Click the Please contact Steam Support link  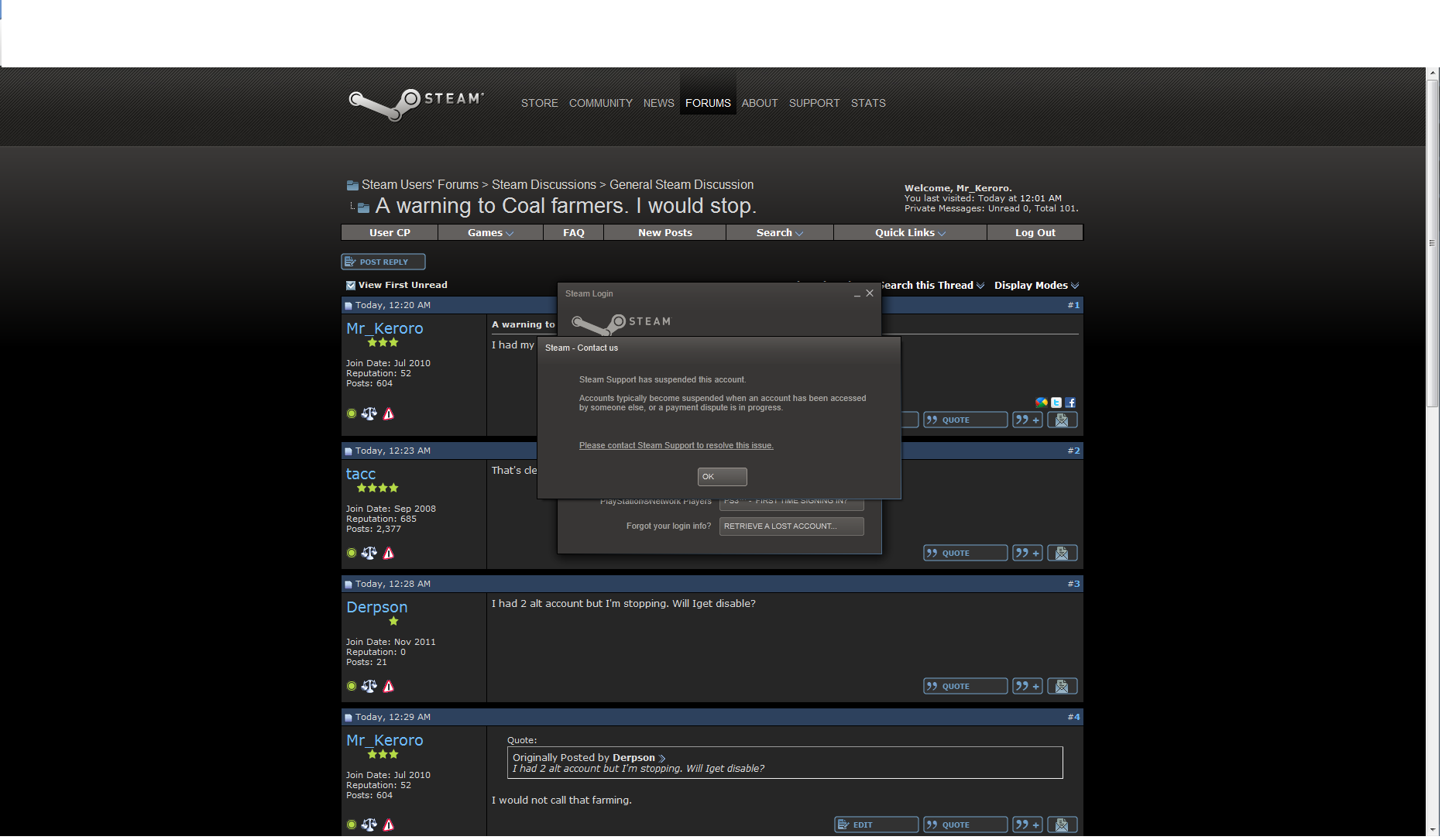point(676,446)
